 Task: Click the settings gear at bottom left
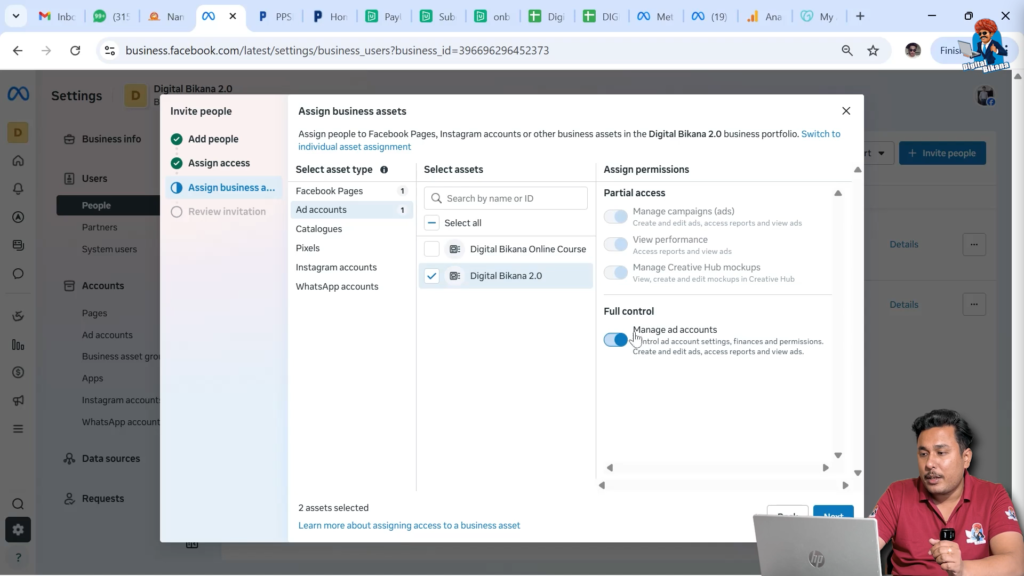[17, 529]
